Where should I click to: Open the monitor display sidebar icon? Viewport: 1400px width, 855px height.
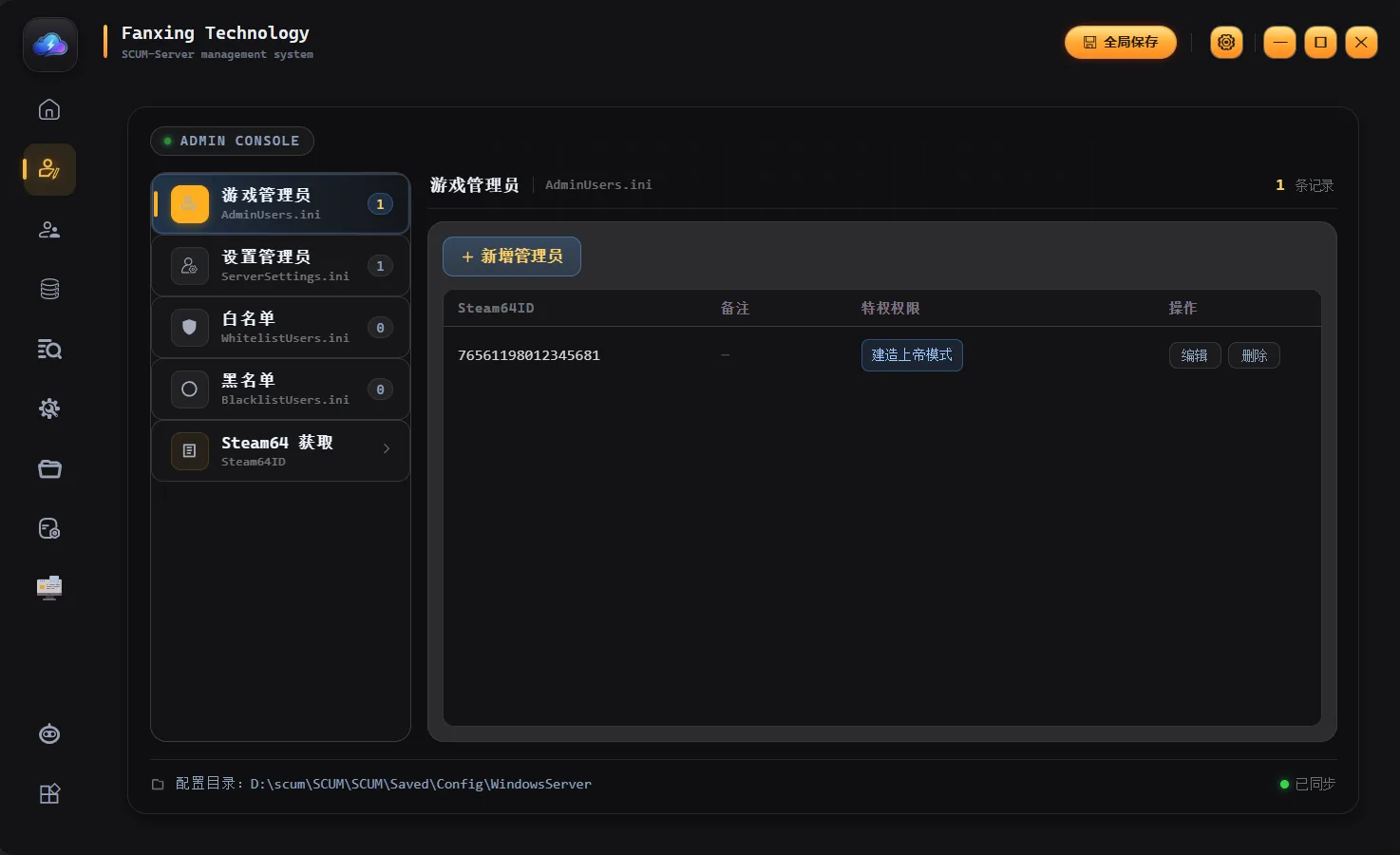pos(49,588)
